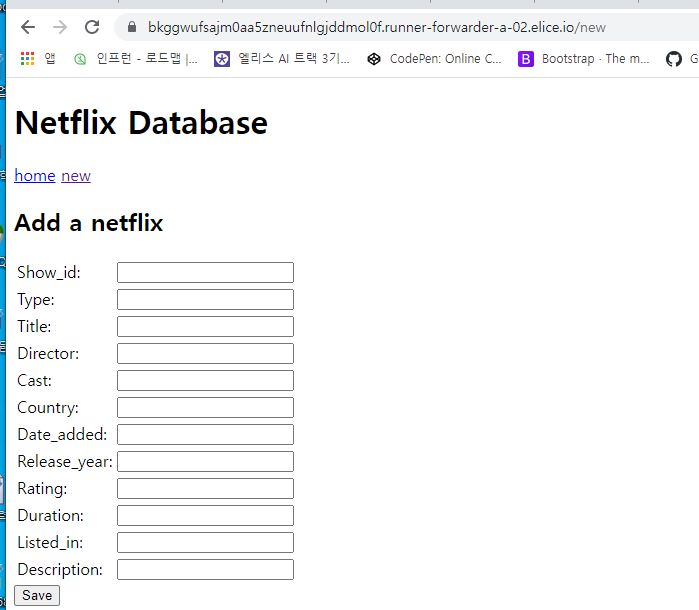Focus the Country input field

(206, 407)
